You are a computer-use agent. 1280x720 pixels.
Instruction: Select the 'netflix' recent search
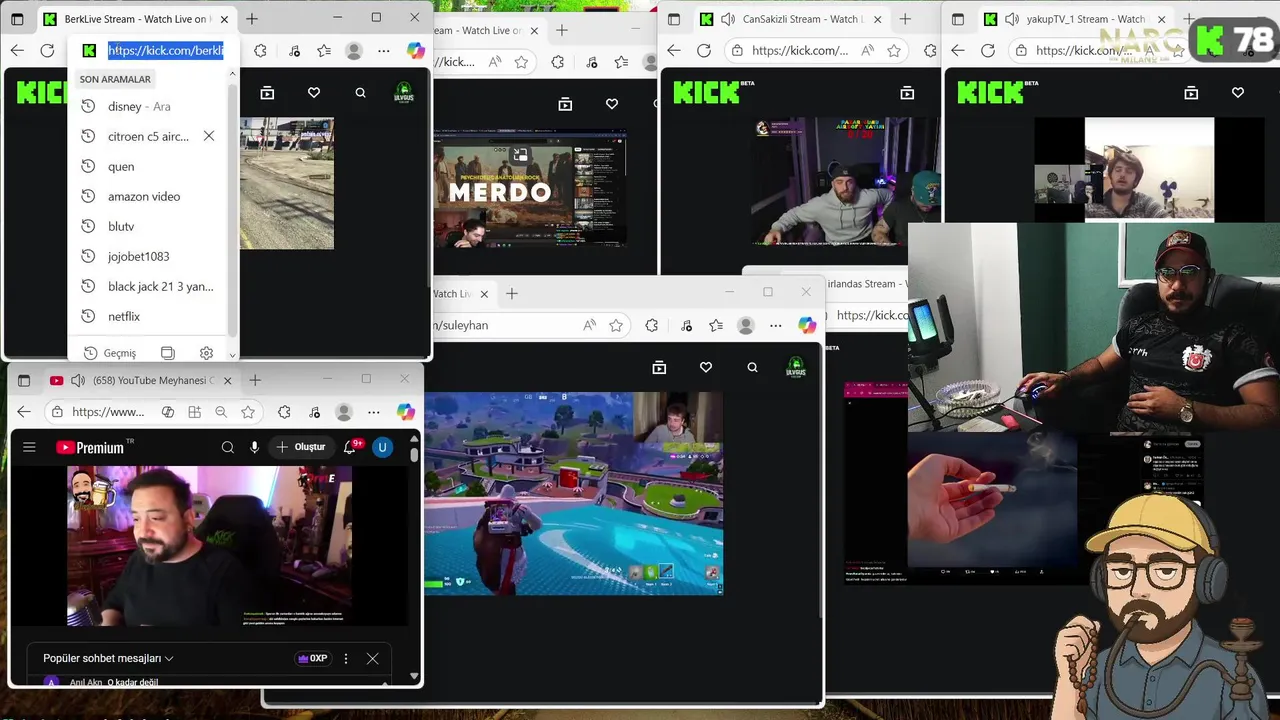click(150, 316)
